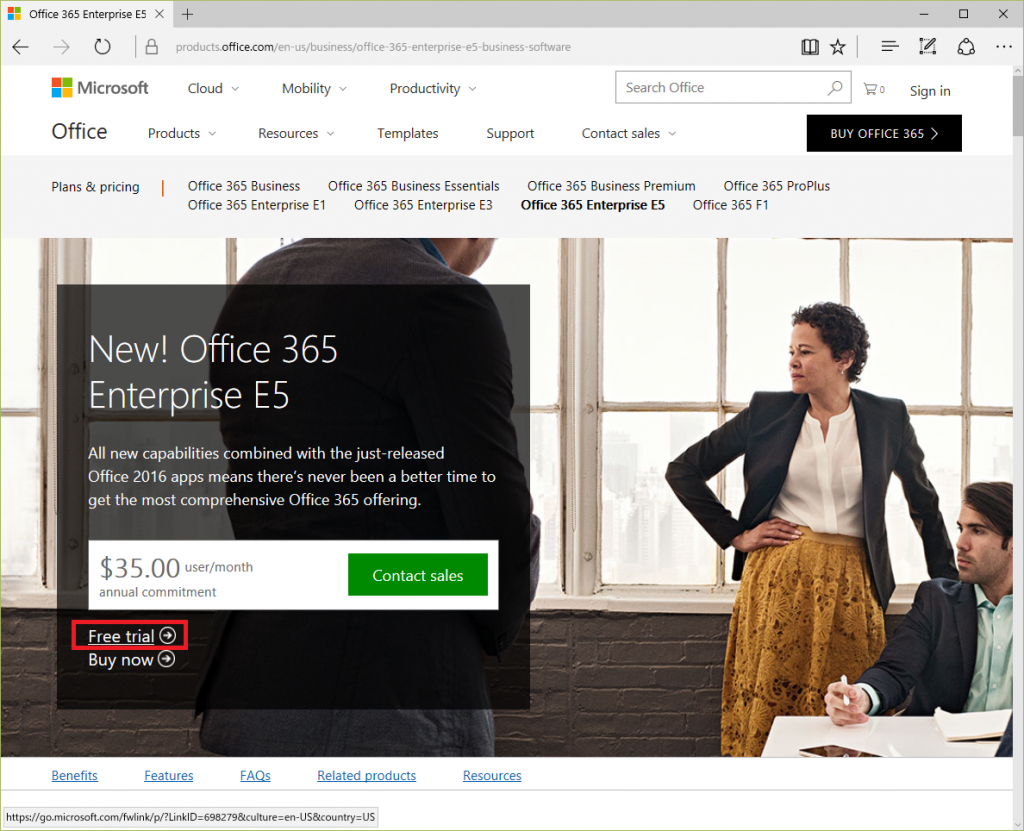
Task: Click the Buy now arrow icon
Action: pyautogui.click(x=167, y=659)
